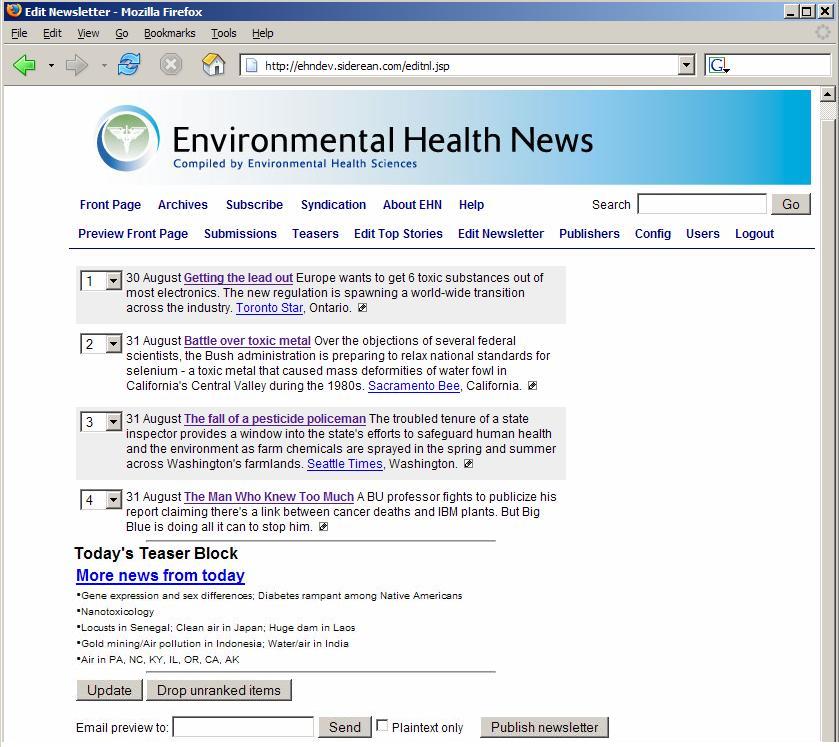Open rank dropdown for Getting the lead out
839x747 pixels.
coord(113,282)
